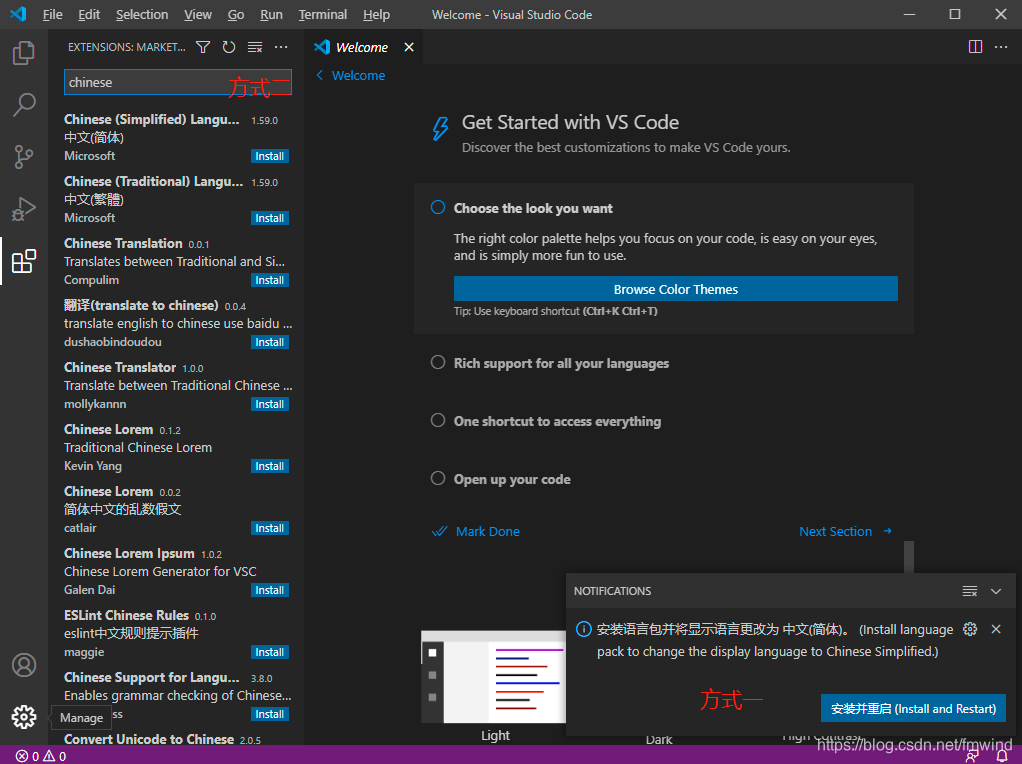Open the Explorer view in activity bar

click(x=23, y=53)
